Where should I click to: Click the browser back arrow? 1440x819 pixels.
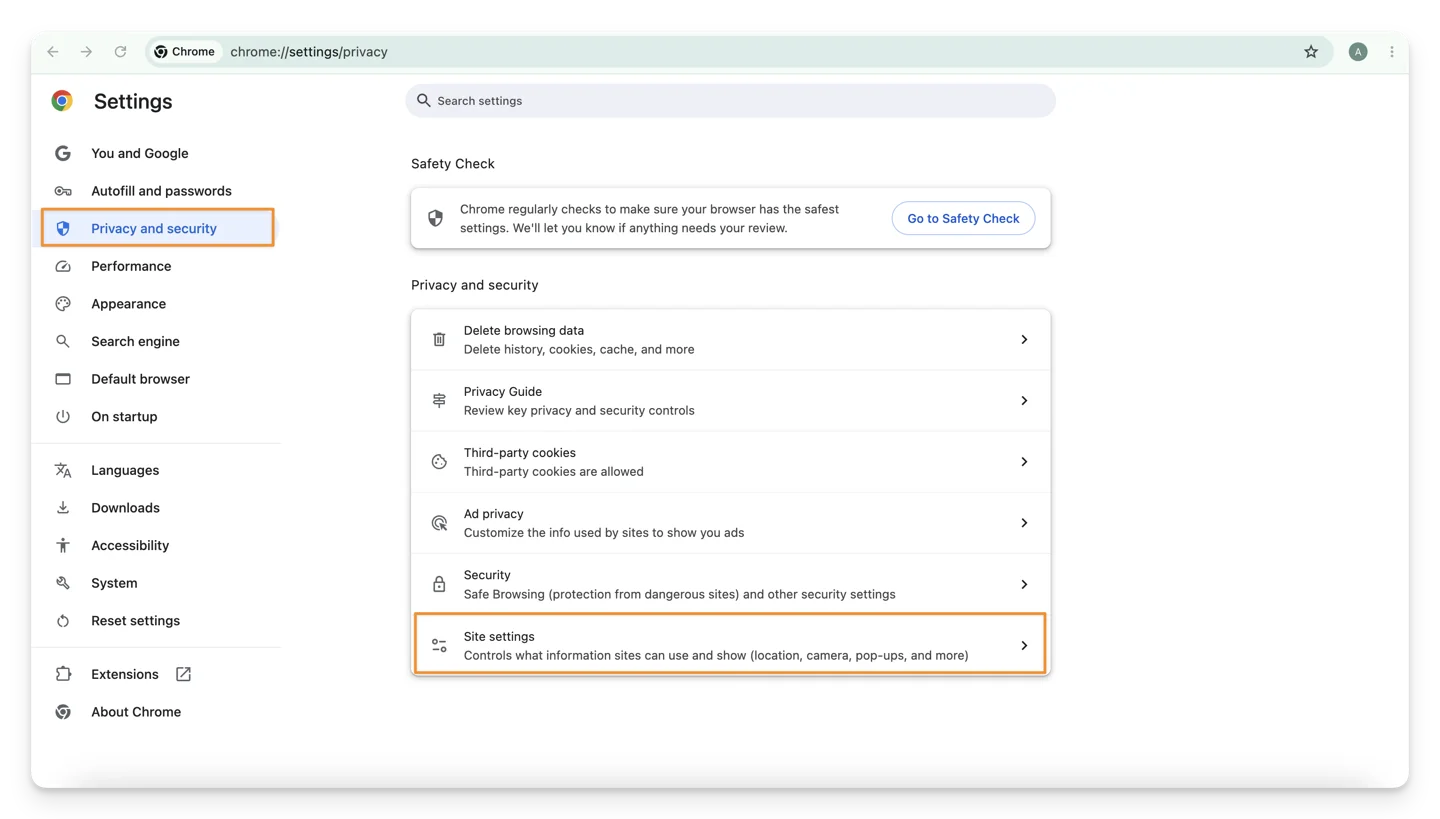point(53,52)
